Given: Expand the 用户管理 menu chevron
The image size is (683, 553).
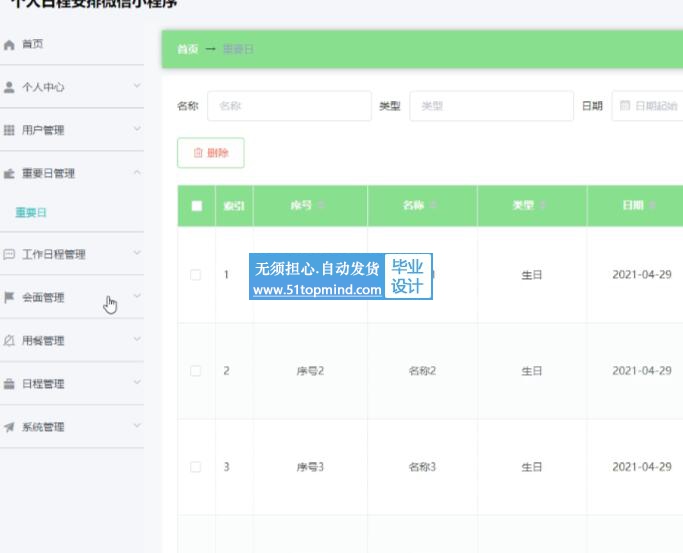Looking at the screenshot, I should (x=137, y=130).
